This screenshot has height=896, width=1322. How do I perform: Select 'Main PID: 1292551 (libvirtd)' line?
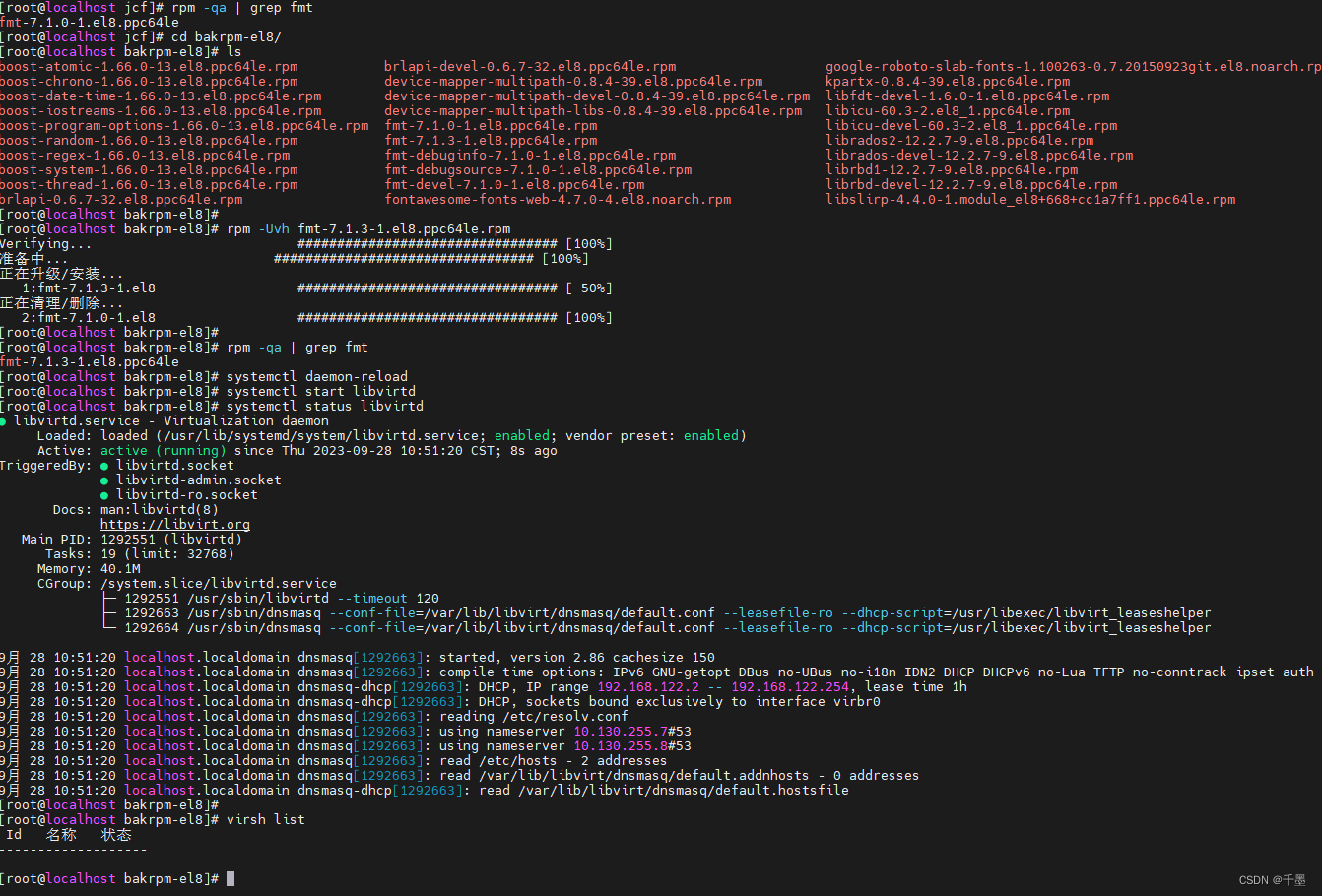point(132,540)
